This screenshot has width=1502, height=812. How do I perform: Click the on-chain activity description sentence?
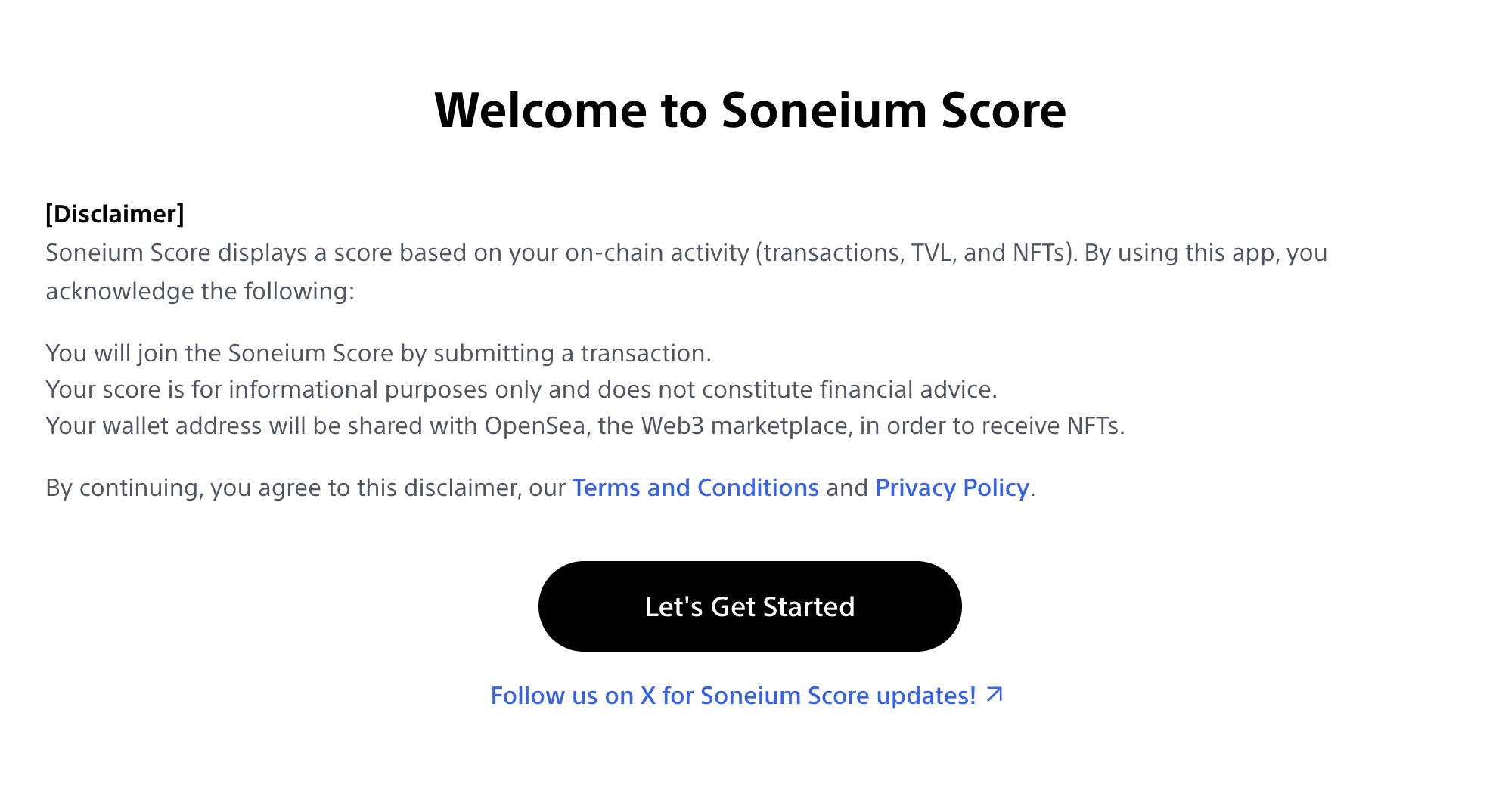(x=529, y=253)
